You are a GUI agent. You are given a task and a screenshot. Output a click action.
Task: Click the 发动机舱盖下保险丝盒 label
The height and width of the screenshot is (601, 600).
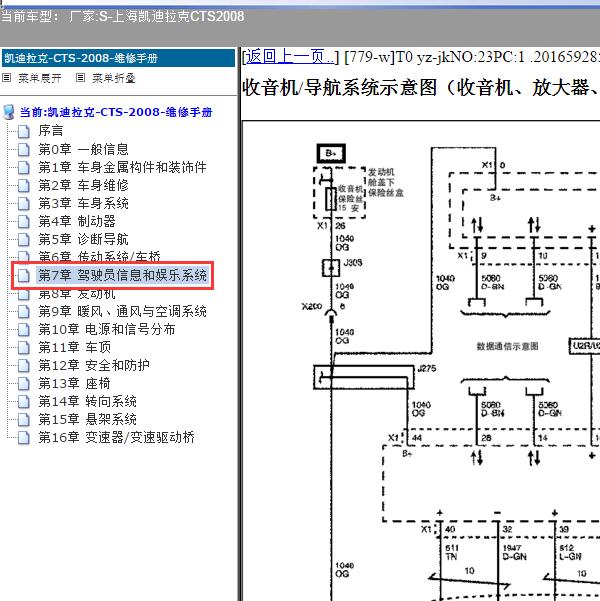click(x=386, y=182)
